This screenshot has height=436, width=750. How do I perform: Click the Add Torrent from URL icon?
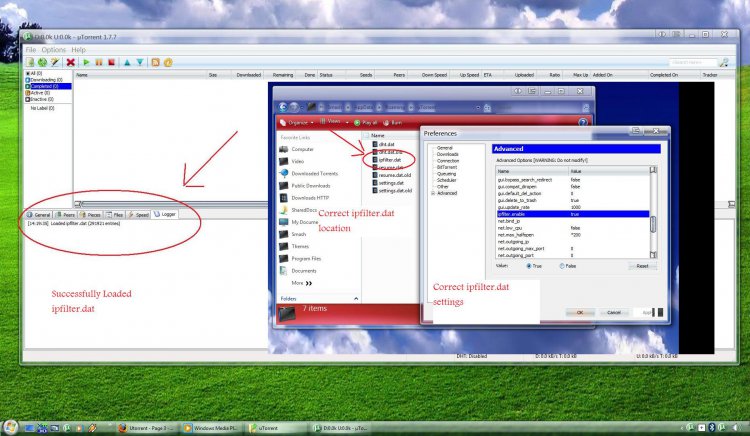tap(43, 62)
